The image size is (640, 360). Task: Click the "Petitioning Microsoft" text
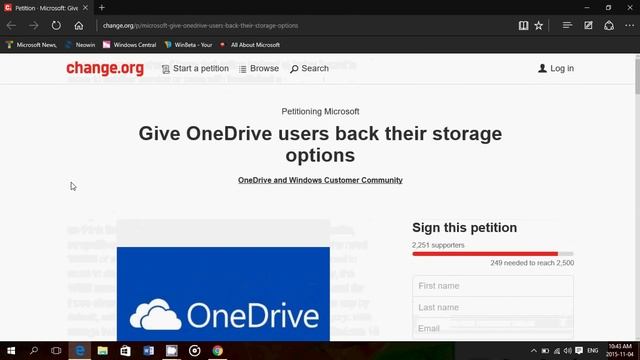[x=320, y=111]
